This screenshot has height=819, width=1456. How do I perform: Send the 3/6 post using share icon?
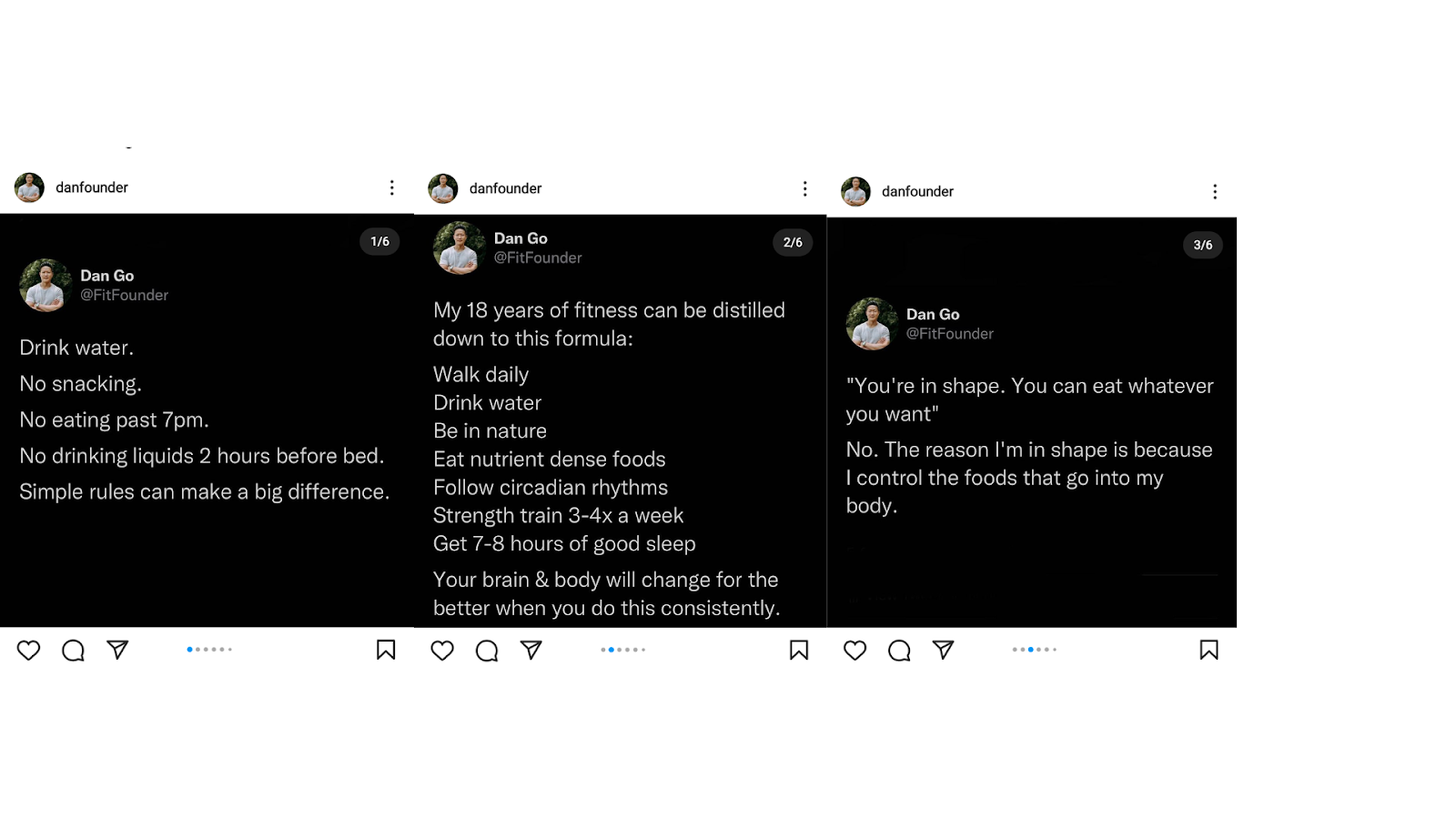(944, 650)
